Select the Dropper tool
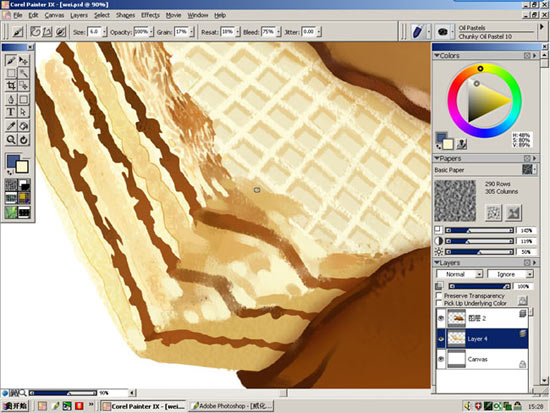The image size is (550, 413). (11, 126)
